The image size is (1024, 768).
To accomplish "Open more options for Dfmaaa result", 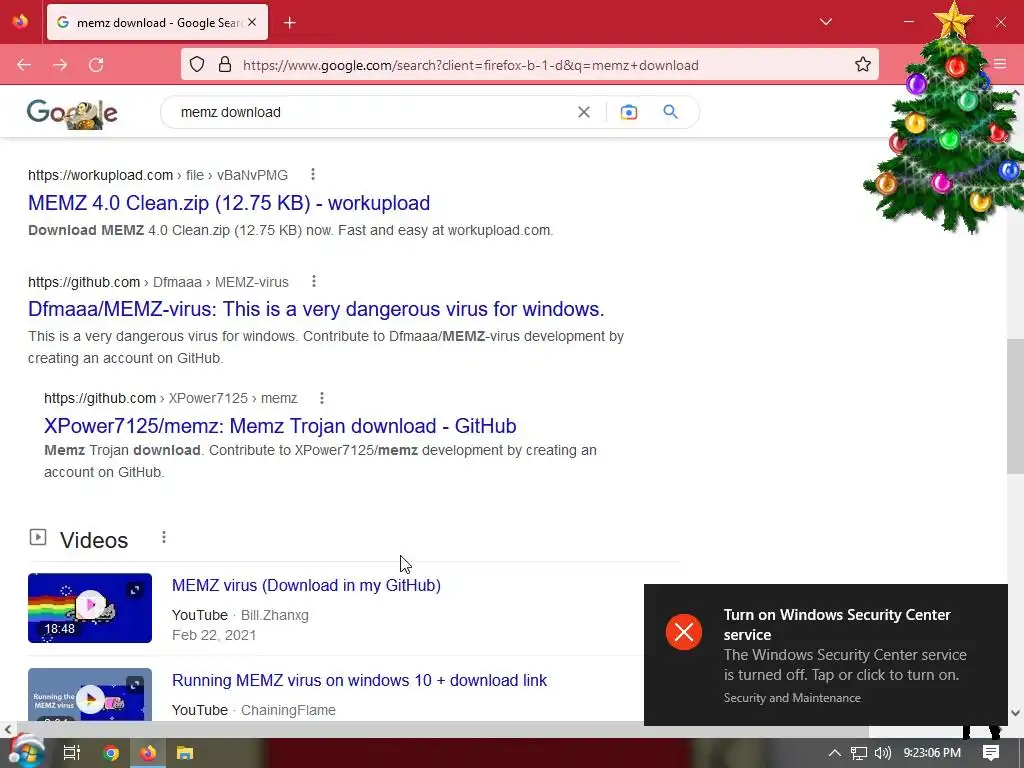I will [x=313, y=281].
